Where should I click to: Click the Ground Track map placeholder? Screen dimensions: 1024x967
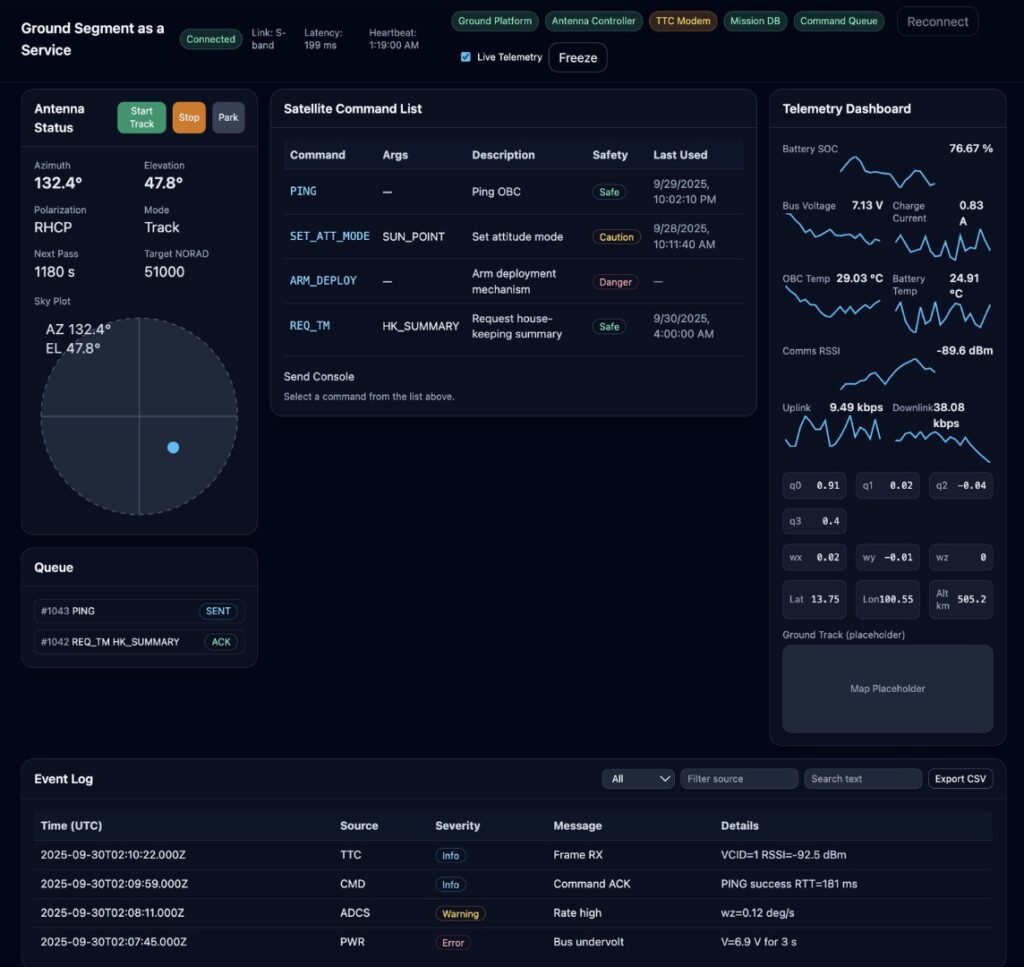(x=887, y=689)
